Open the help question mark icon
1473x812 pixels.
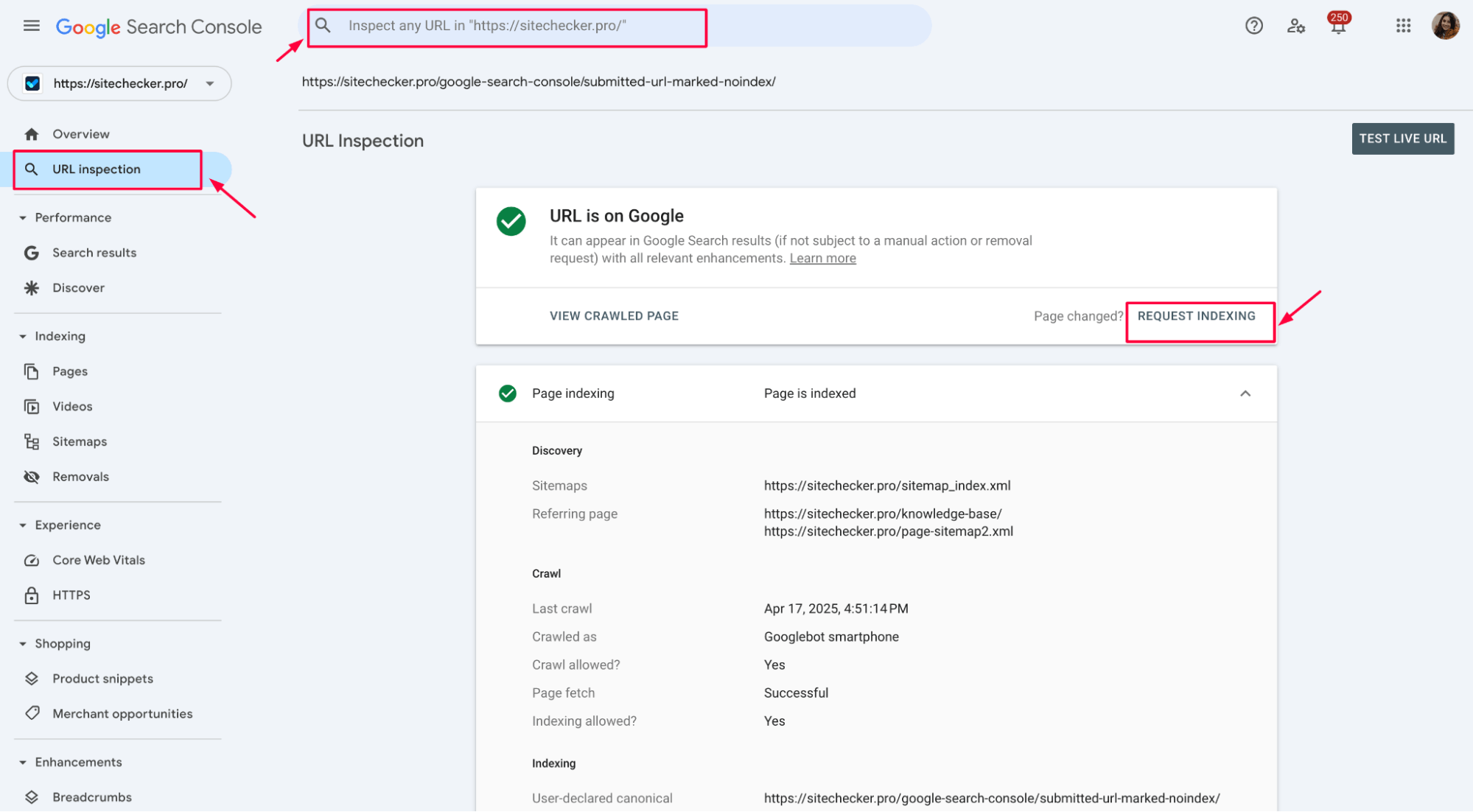coord(1253,26)
